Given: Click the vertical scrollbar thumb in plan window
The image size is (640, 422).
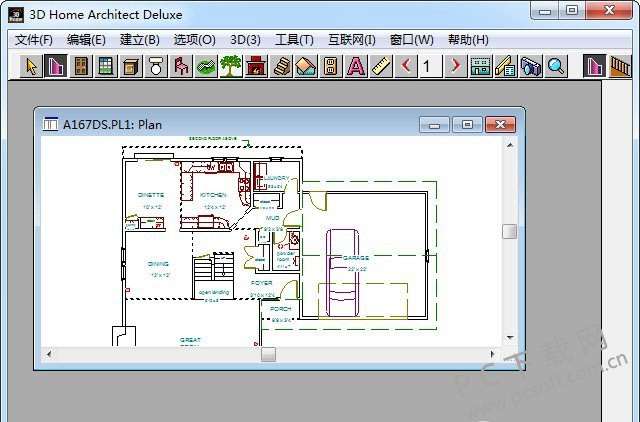Looking at the screenshot, I should click(510, 231).
